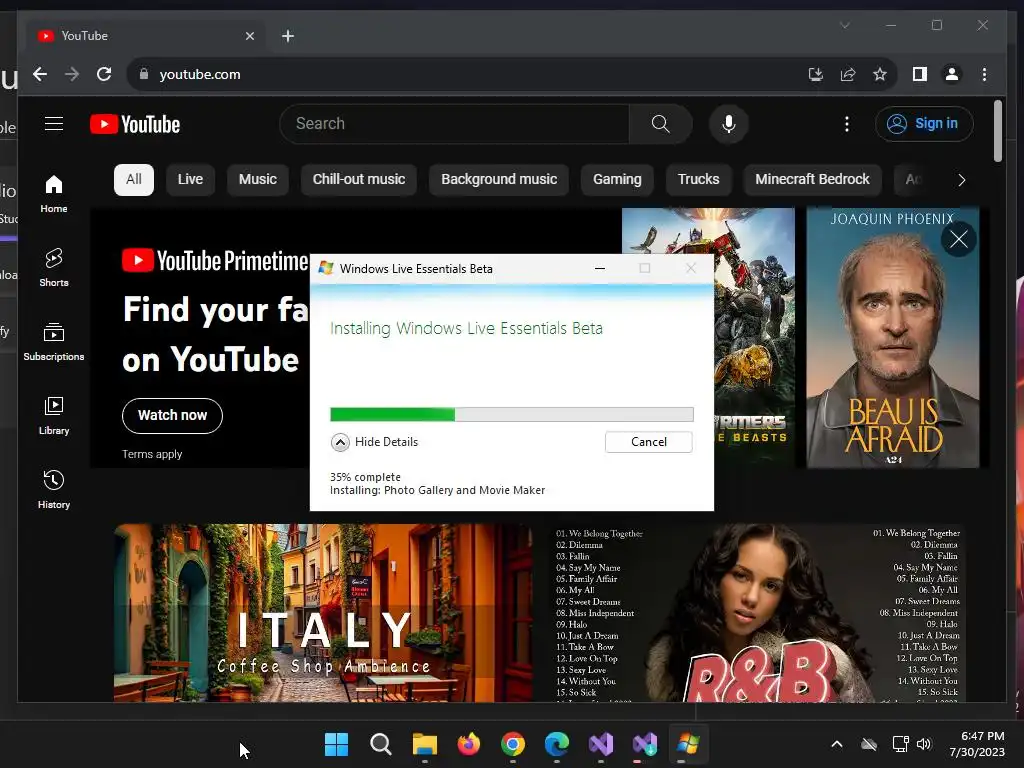Dismiss the Primetime banner with X
Viewport: 1024px width, 768px height.
point(959,239)
